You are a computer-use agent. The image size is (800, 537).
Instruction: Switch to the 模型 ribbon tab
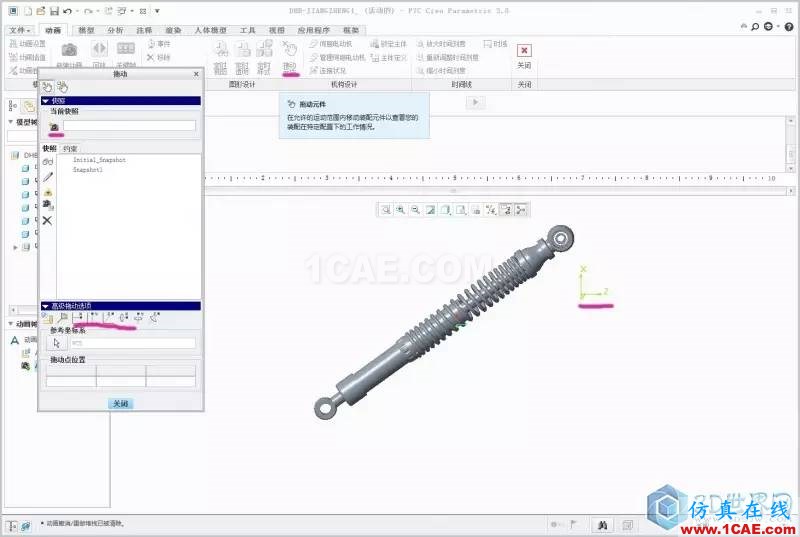[86, 31]
